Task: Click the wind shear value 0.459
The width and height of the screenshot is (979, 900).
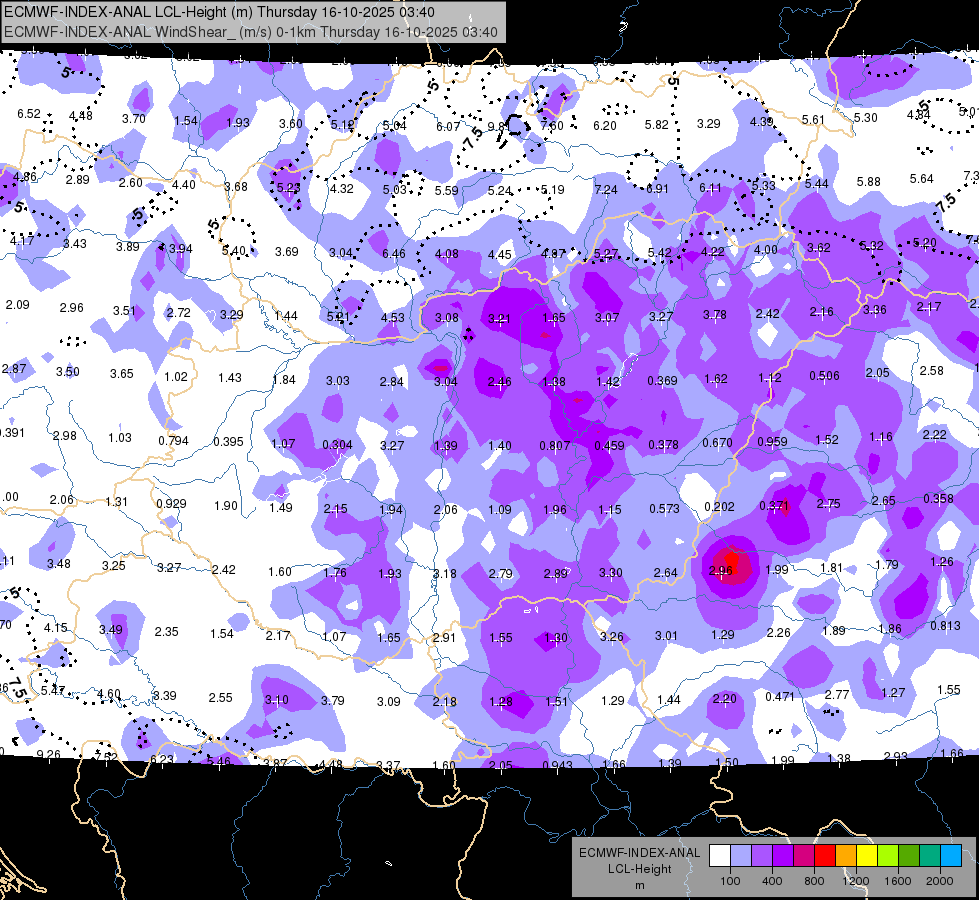Action: click(609, 445)
